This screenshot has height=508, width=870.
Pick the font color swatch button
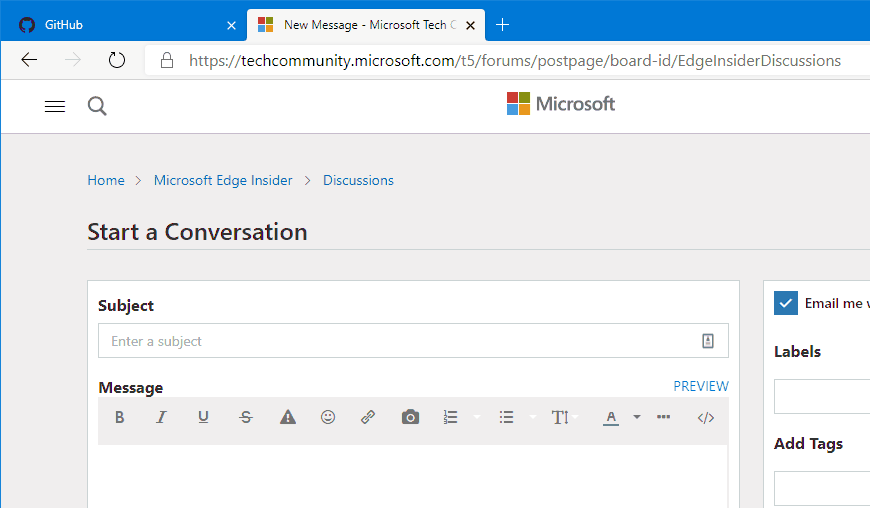pos(611,418)
